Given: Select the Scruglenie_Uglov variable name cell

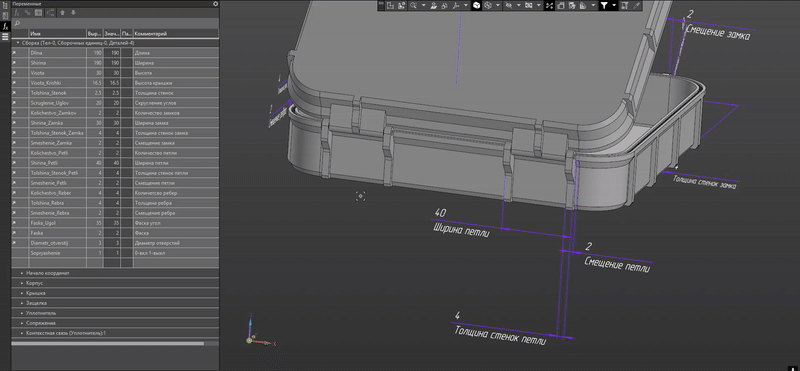Looking at the screenshot, I should click(x=58, y=103).
